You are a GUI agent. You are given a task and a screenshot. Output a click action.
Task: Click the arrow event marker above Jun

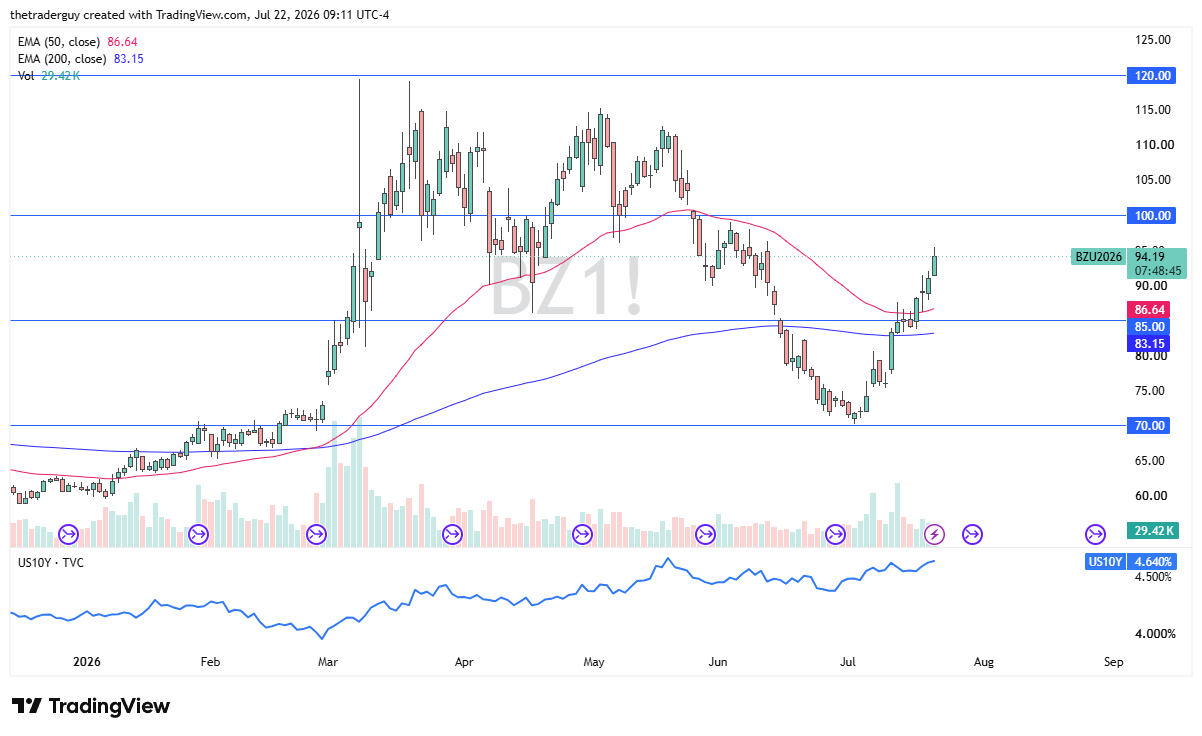[x=705, y=535]
